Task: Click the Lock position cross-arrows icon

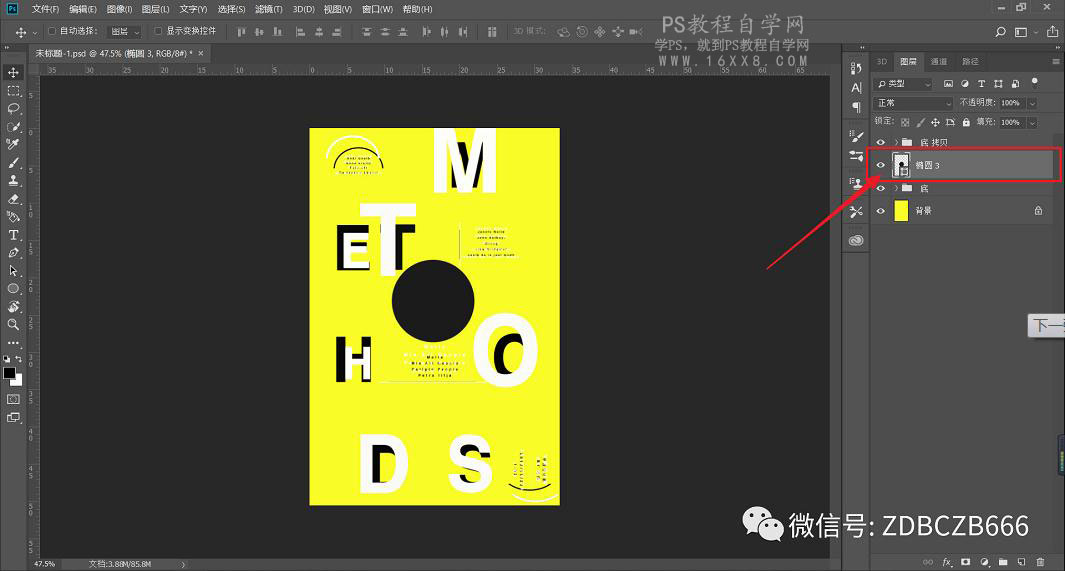Action: (935, 122)
